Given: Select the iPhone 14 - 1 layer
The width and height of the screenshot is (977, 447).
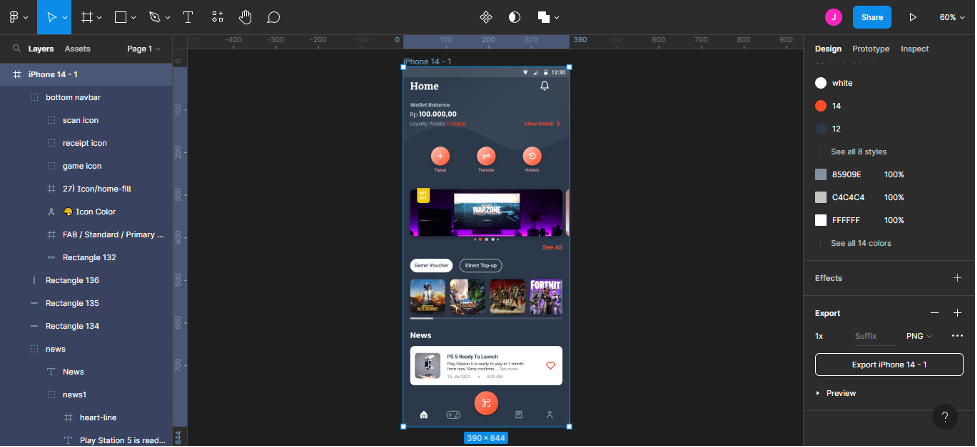Looking at the screenshot, I should click(86, 74).
